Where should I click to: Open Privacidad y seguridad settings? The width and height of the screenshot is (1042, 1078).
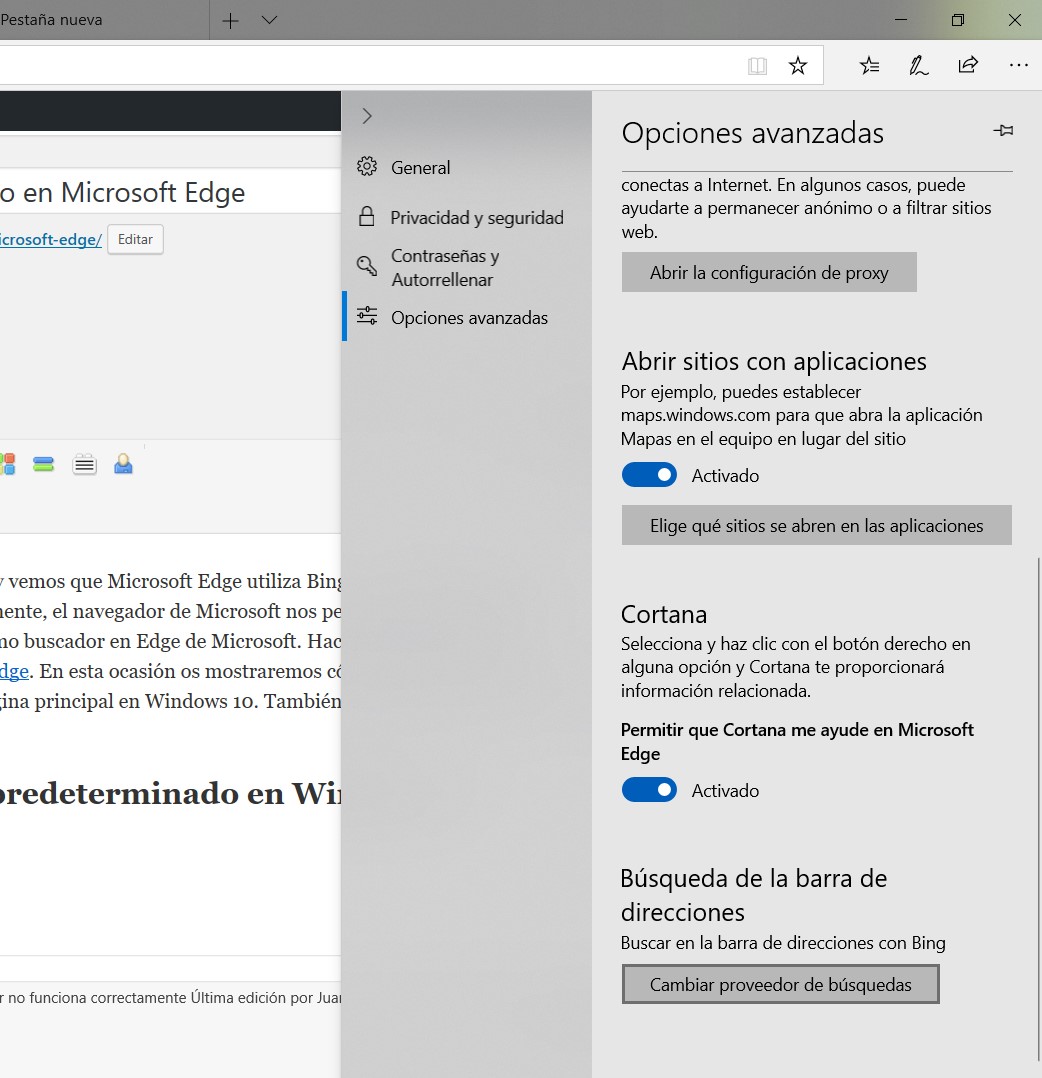(x=476, y=218)
